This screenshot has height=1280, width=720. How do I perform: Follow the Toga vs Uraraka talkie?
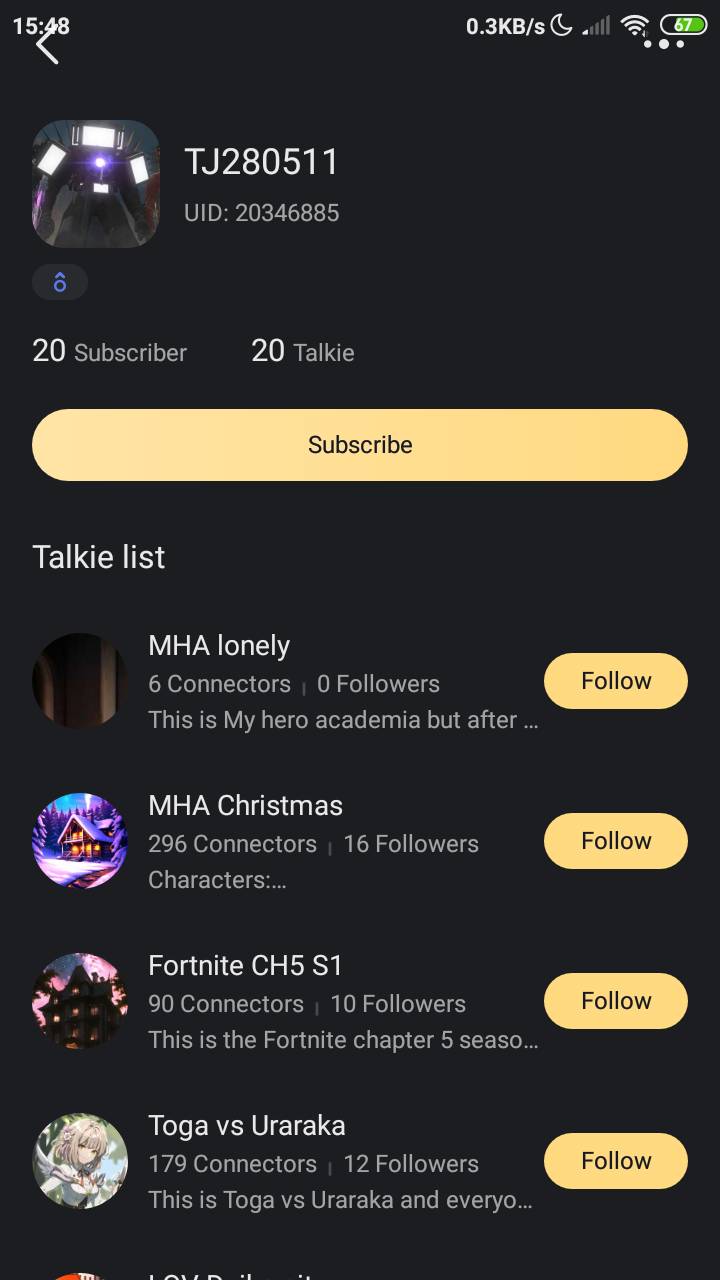tap(616, 1161)
